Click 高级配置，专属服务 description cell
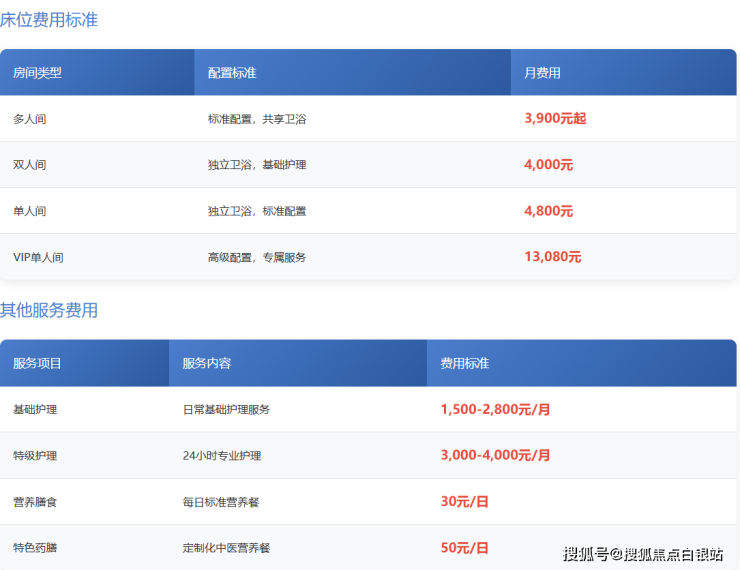Viewport: 740px width, 570px height. [x=257, y=257]
